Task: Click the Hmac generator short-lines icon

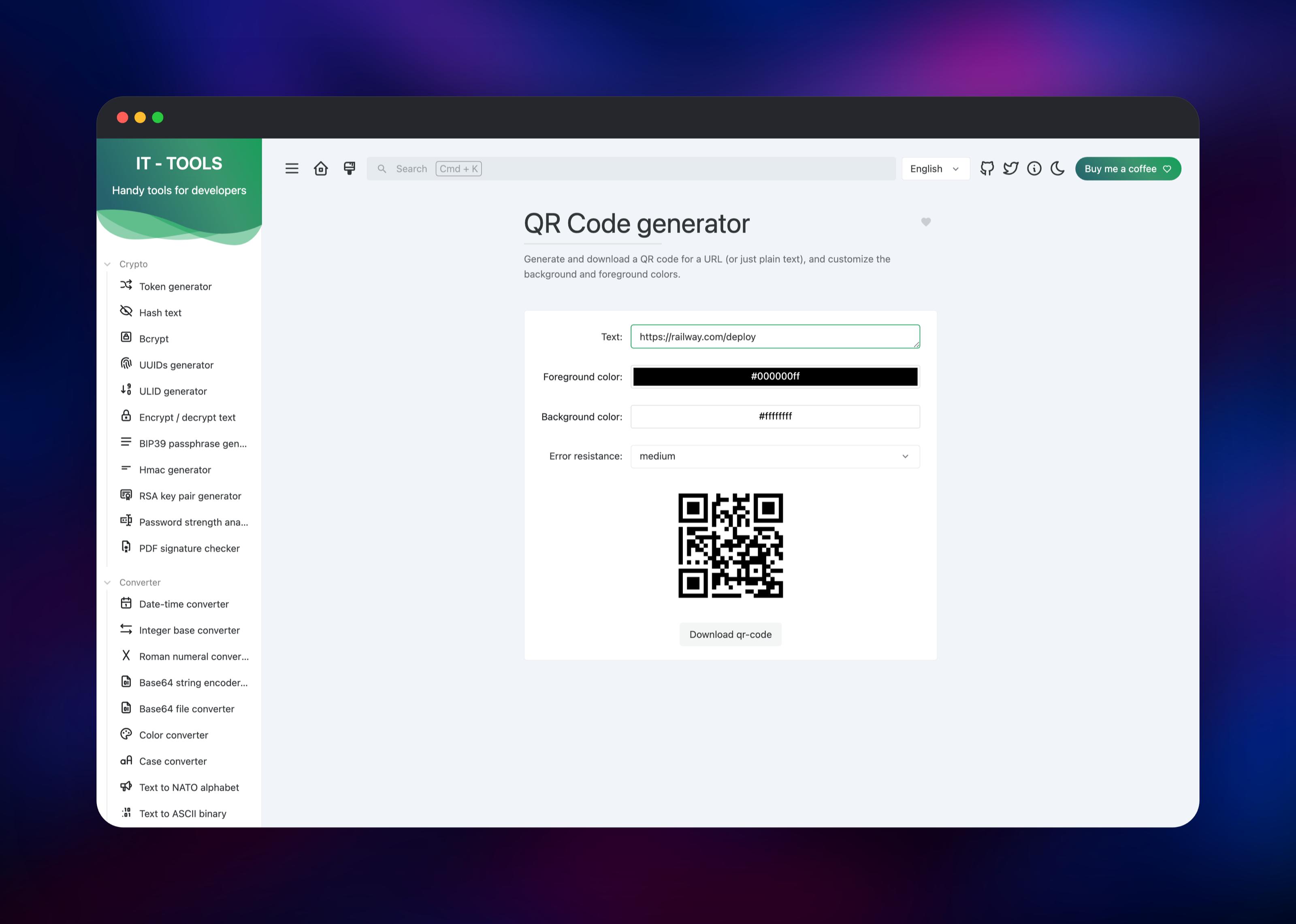Action: tap(126, 468)
